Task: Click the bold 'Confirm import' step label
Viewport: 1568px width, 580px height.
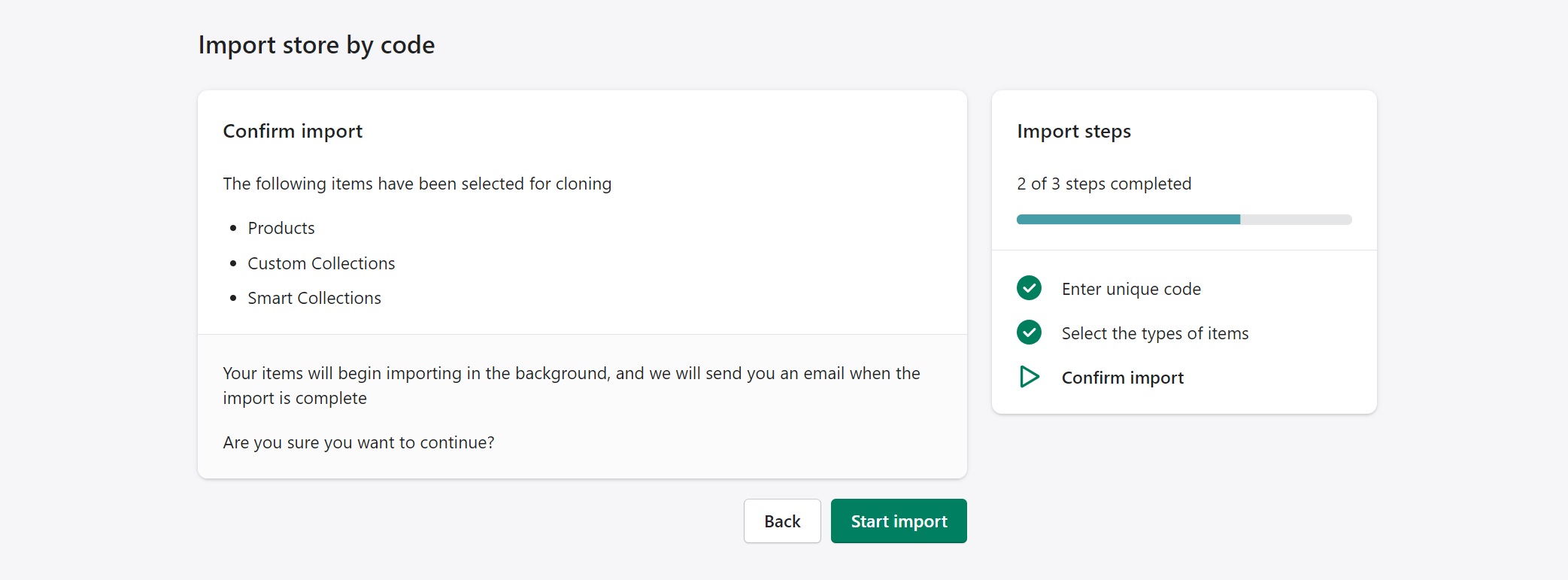Action: pos(1123,378)
